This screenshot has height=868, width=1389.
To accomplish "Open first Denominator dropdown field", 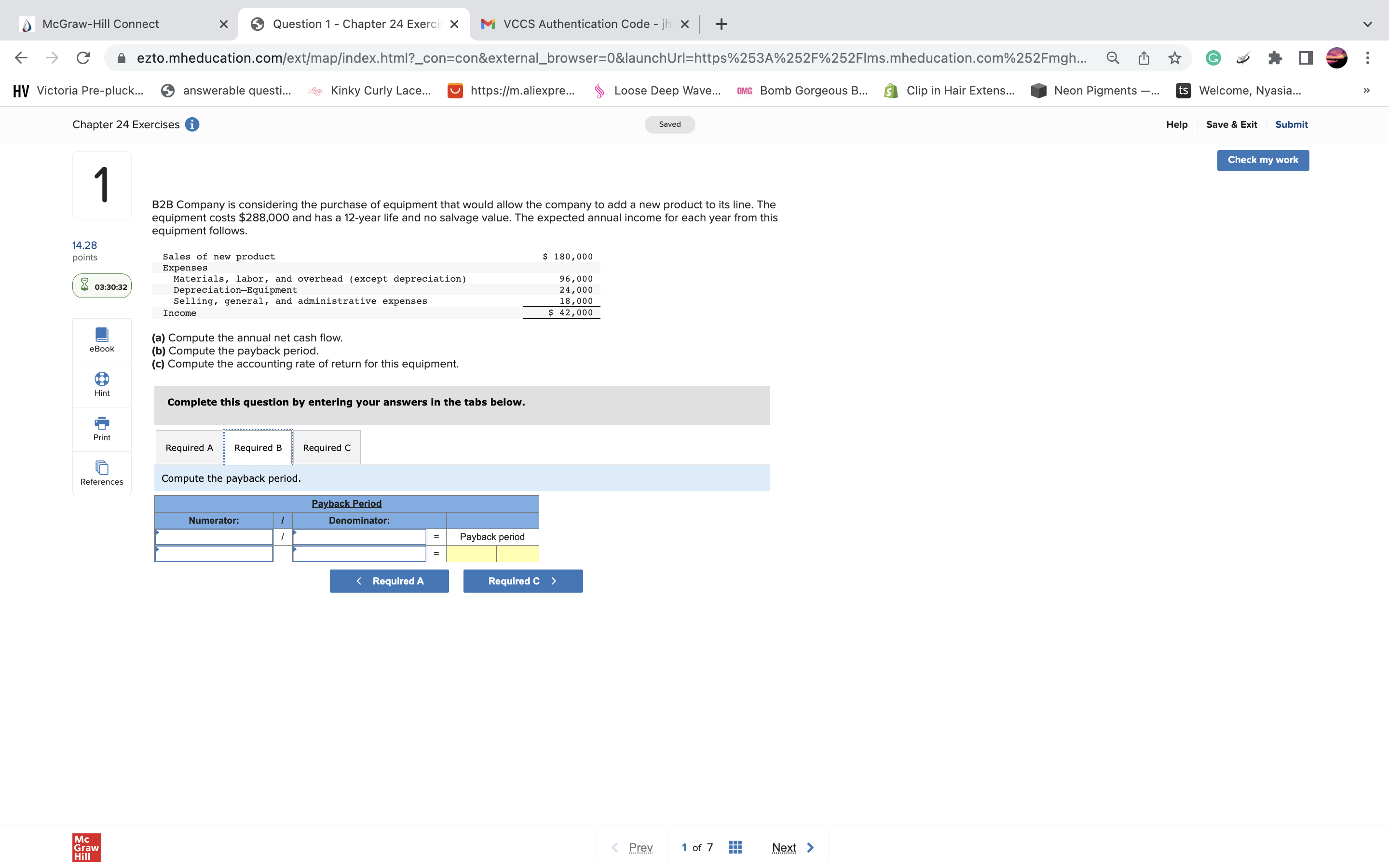I will [x=359, y=537].
